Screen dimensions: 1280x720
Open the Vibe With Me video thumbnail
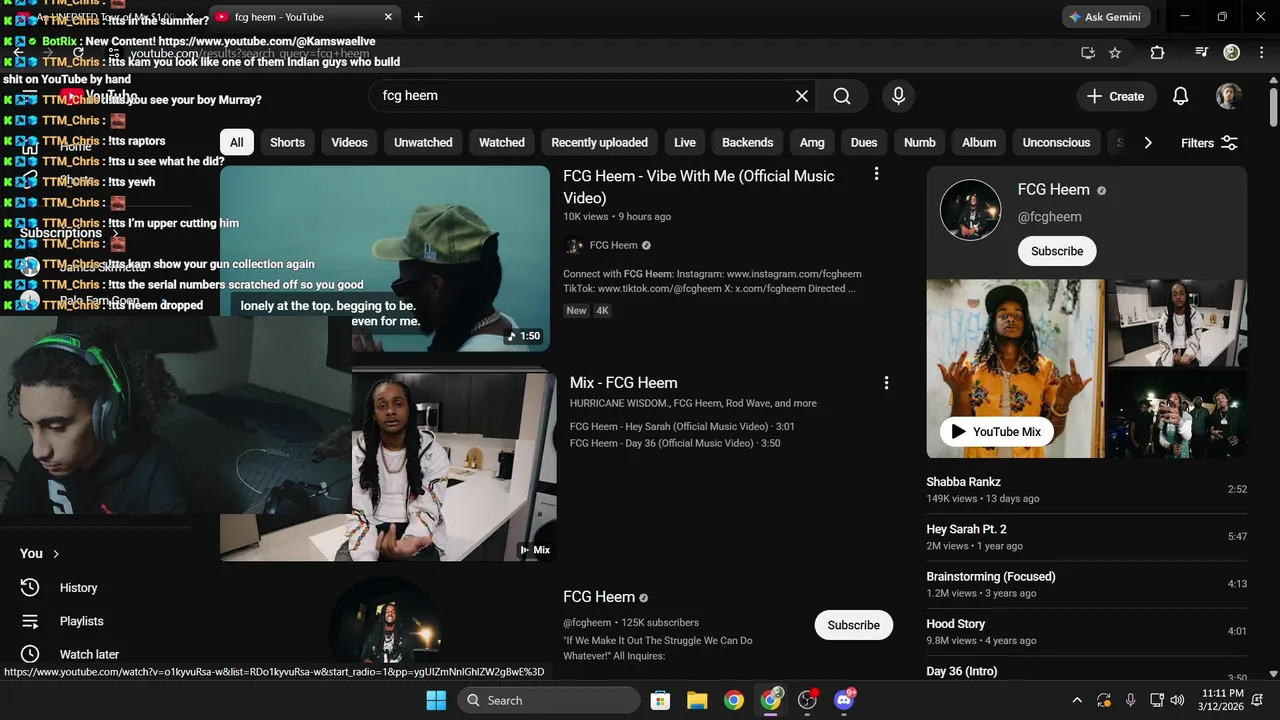click(385, 258)
